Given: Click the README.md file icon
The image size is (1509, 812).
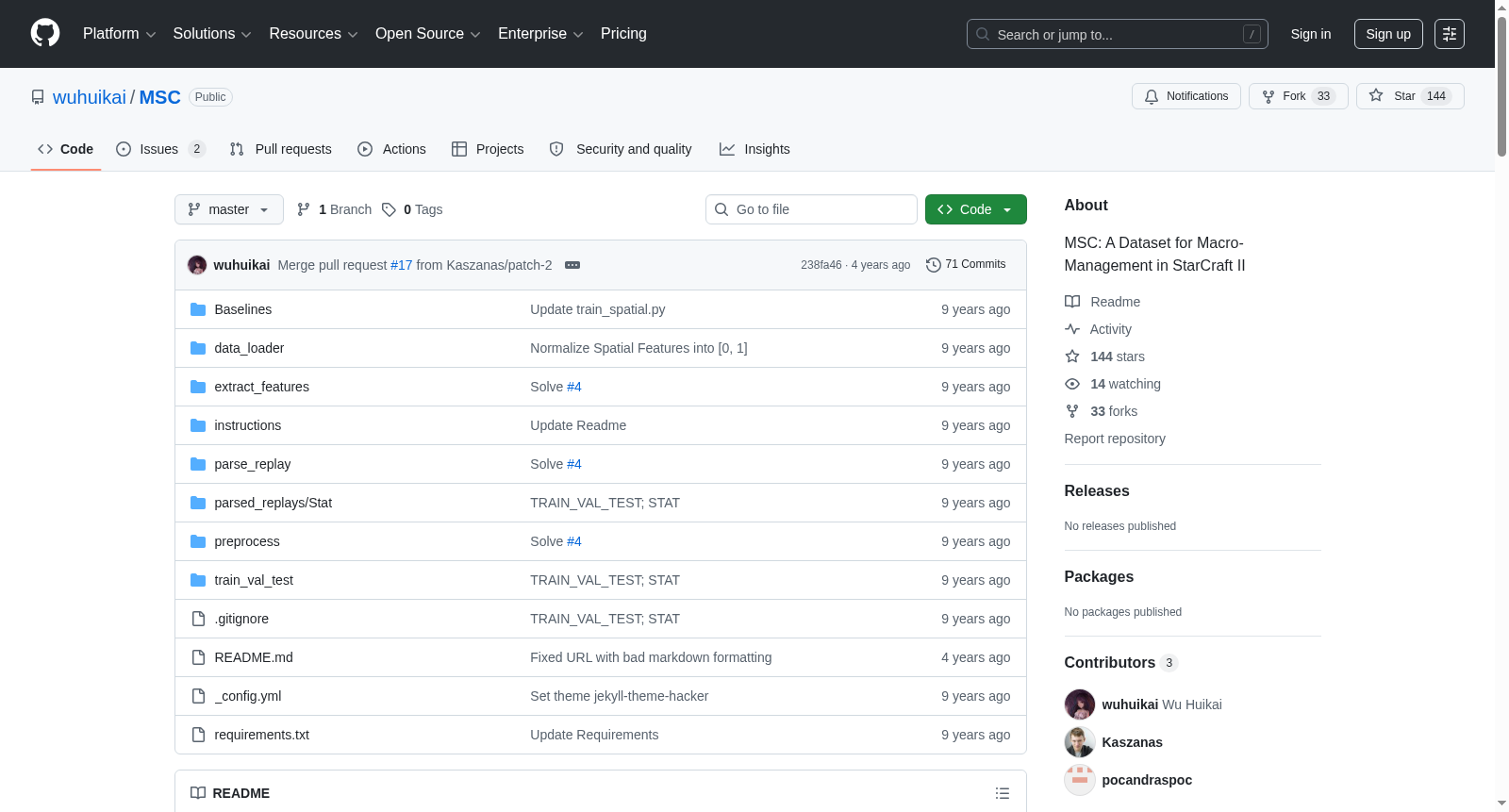Looking at the screenshot, I should click(198, 657).
